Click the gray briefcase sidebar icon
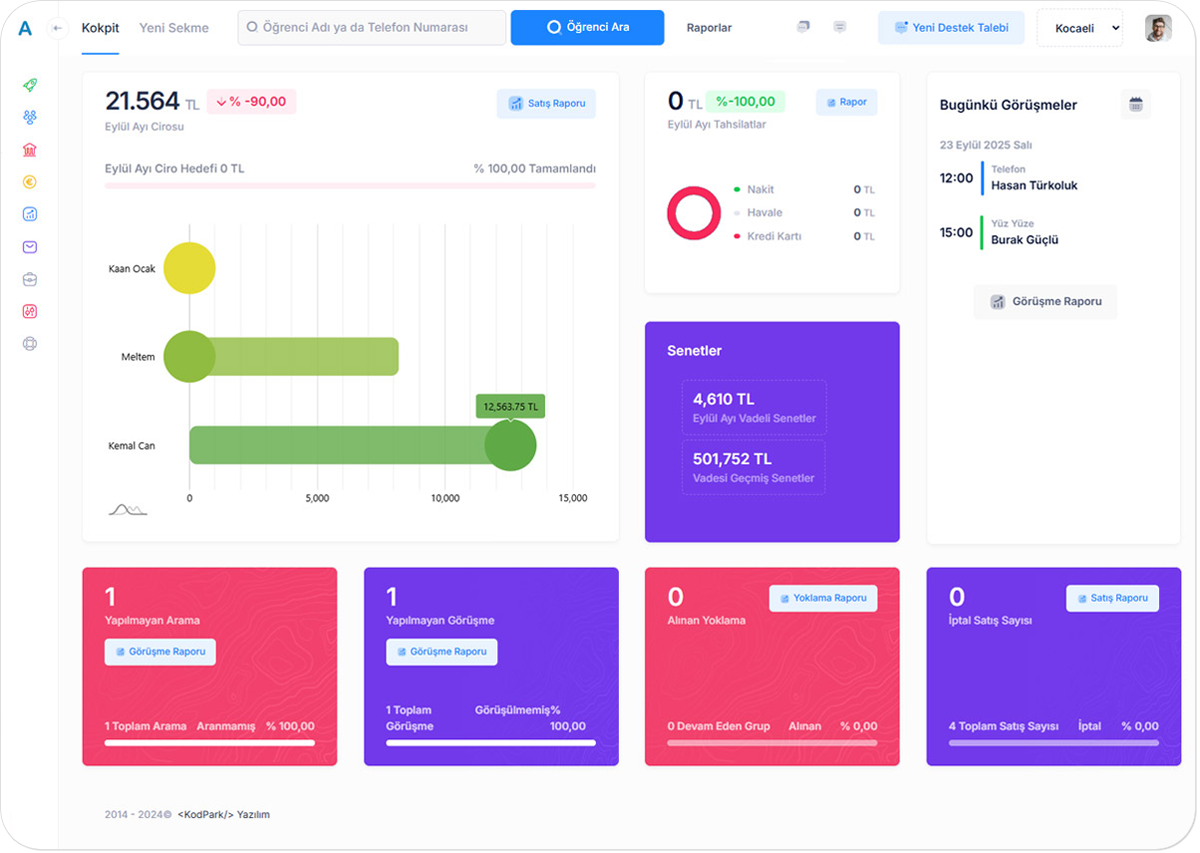 pos(30,279)
